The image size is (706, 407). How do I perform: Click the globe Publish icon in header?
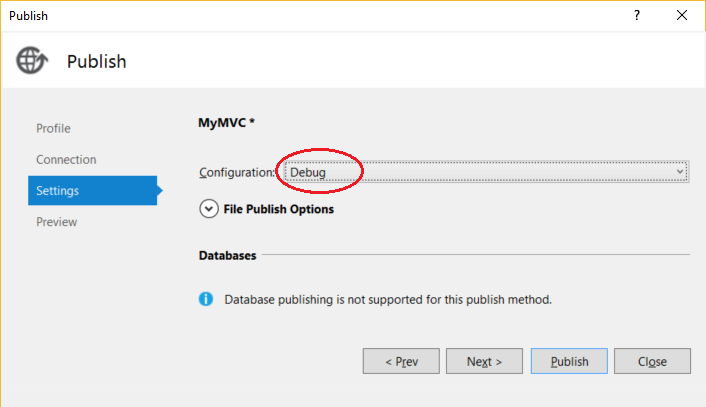(x=32, y=60)
